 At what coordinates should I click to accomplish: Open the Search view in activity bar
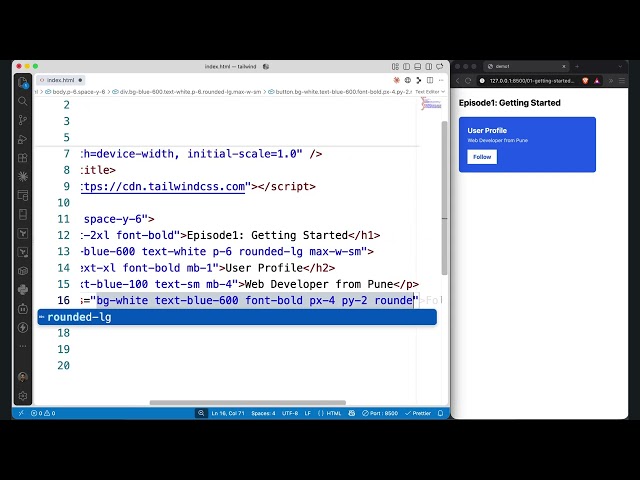23,101
